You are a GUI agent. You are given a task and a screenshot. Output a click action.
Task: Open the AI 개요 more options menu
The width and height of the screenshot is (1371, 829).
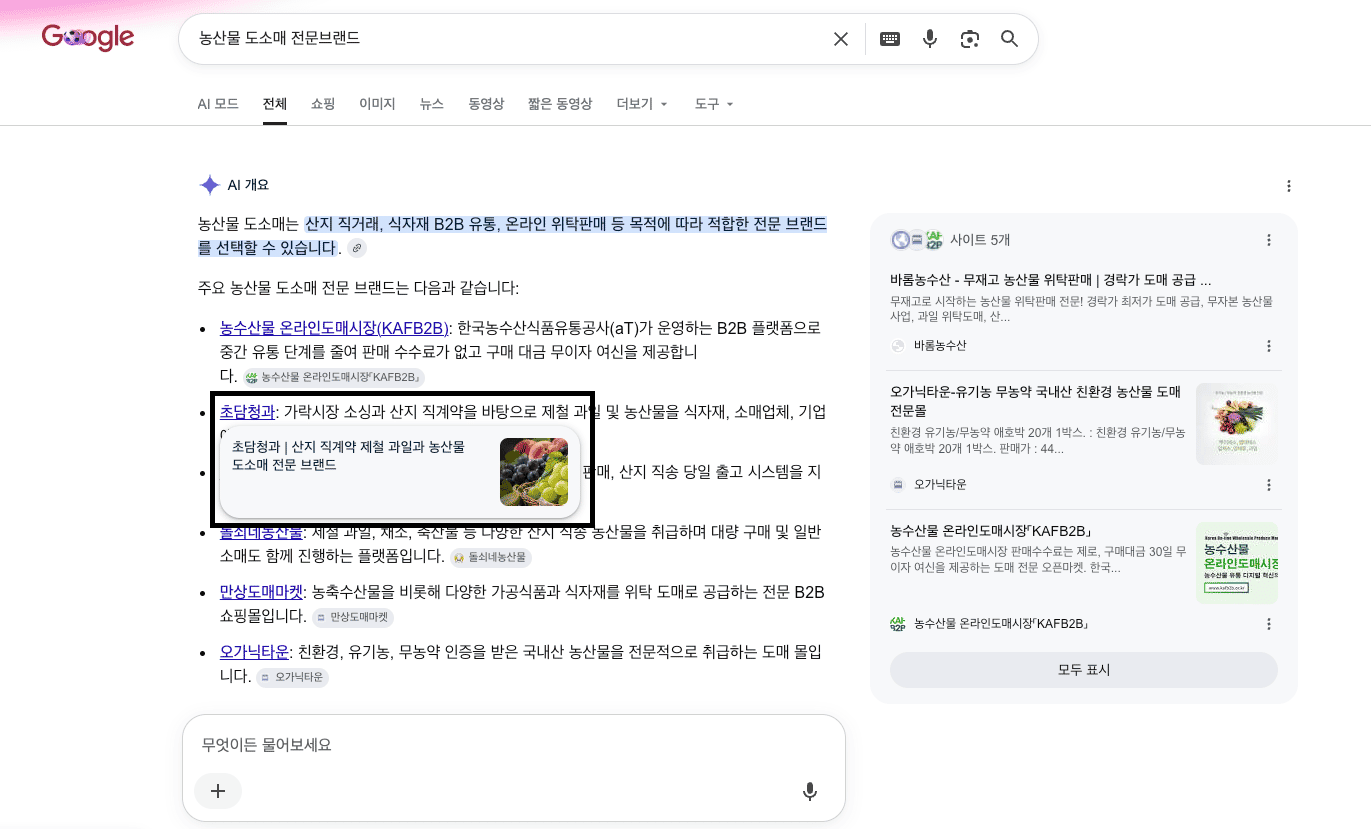point(1289,186)
